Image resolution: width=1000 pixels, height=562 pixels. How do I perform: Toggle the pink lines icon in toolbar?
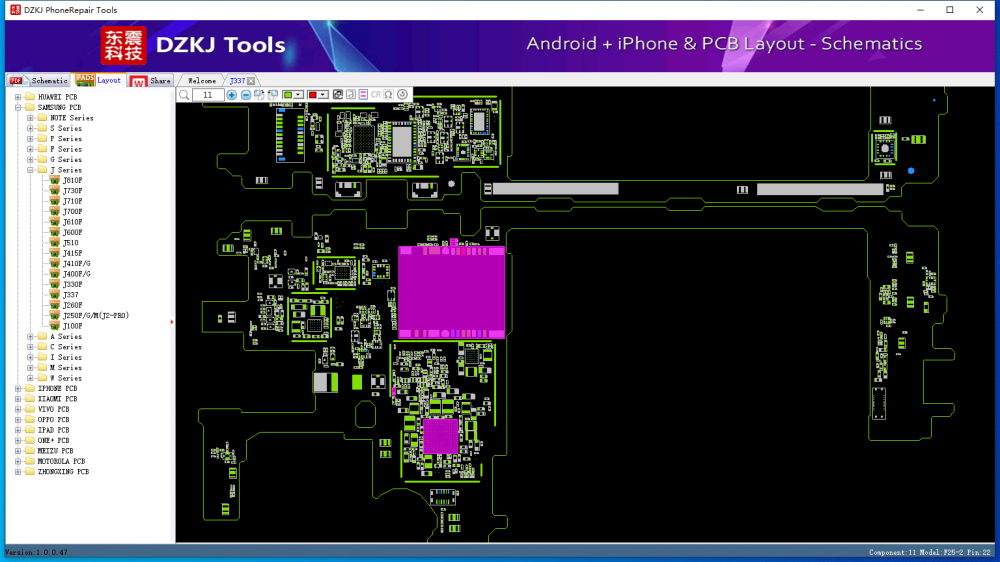pos(363,95)
